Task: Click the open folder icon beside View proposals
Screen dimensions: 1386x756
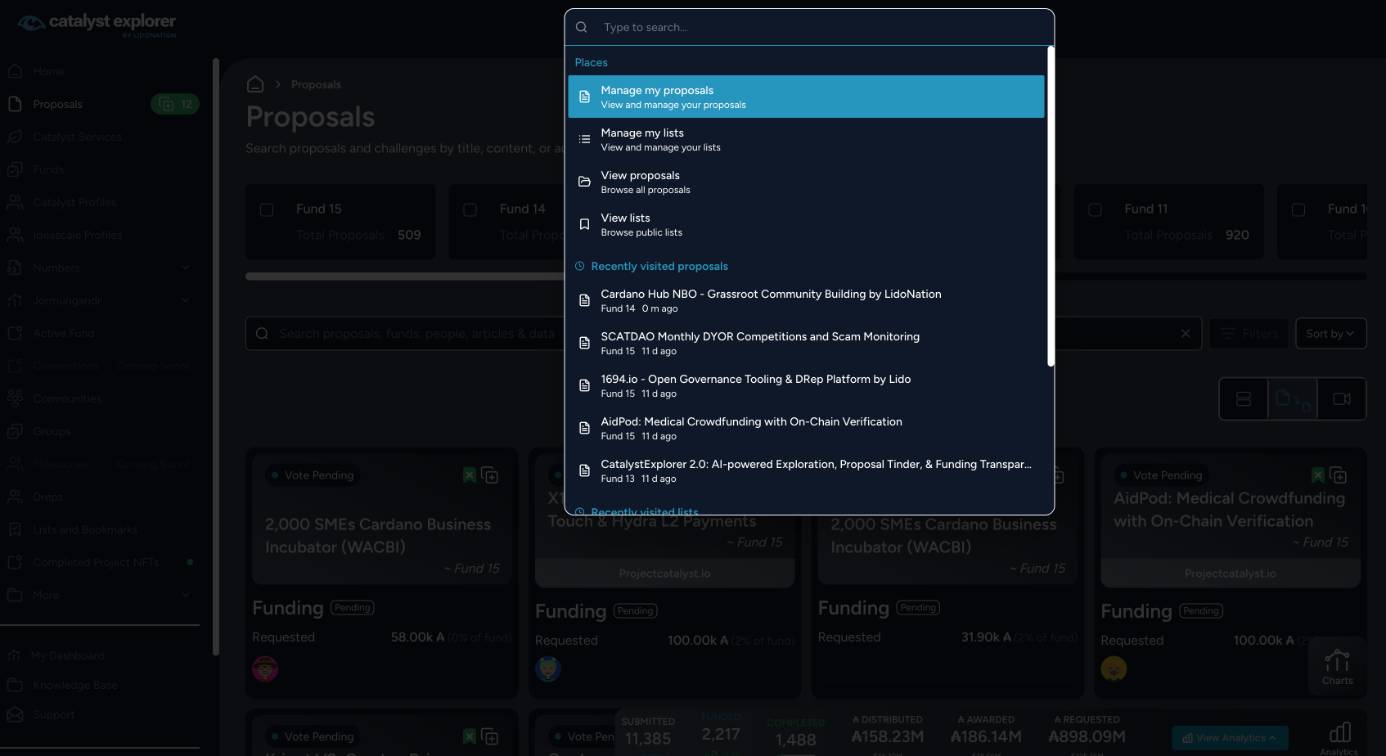Action: pos(585,182)
